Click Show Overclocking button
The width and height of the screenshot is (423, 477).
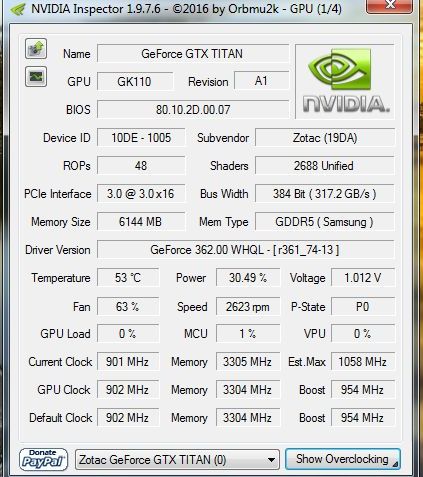(343, 459)
